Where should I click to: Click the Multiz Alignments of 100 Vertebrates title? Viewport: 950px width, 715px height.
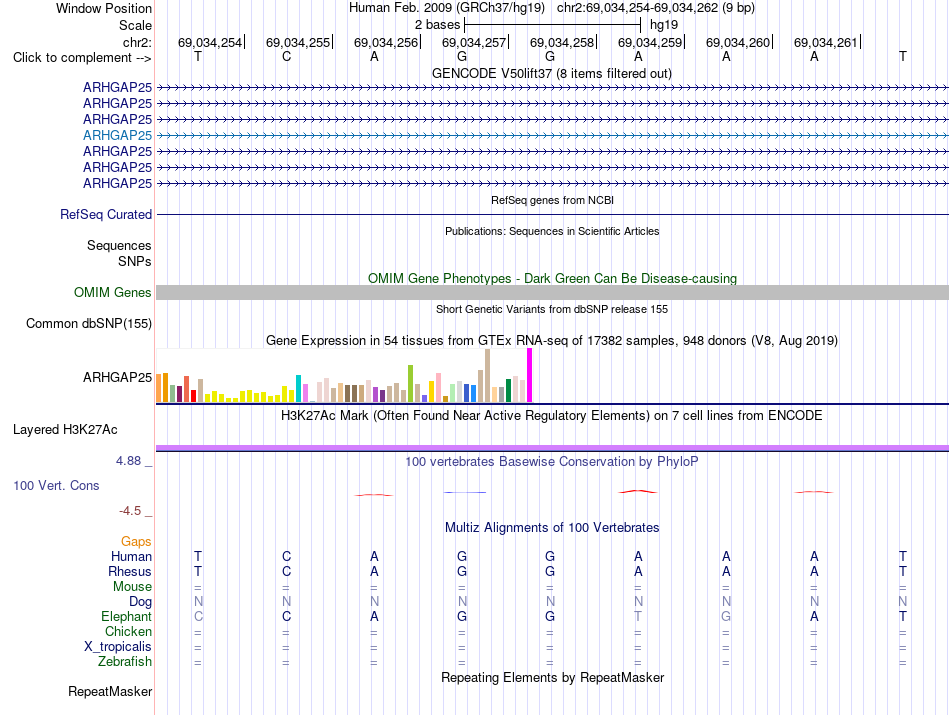coord(552,527)
